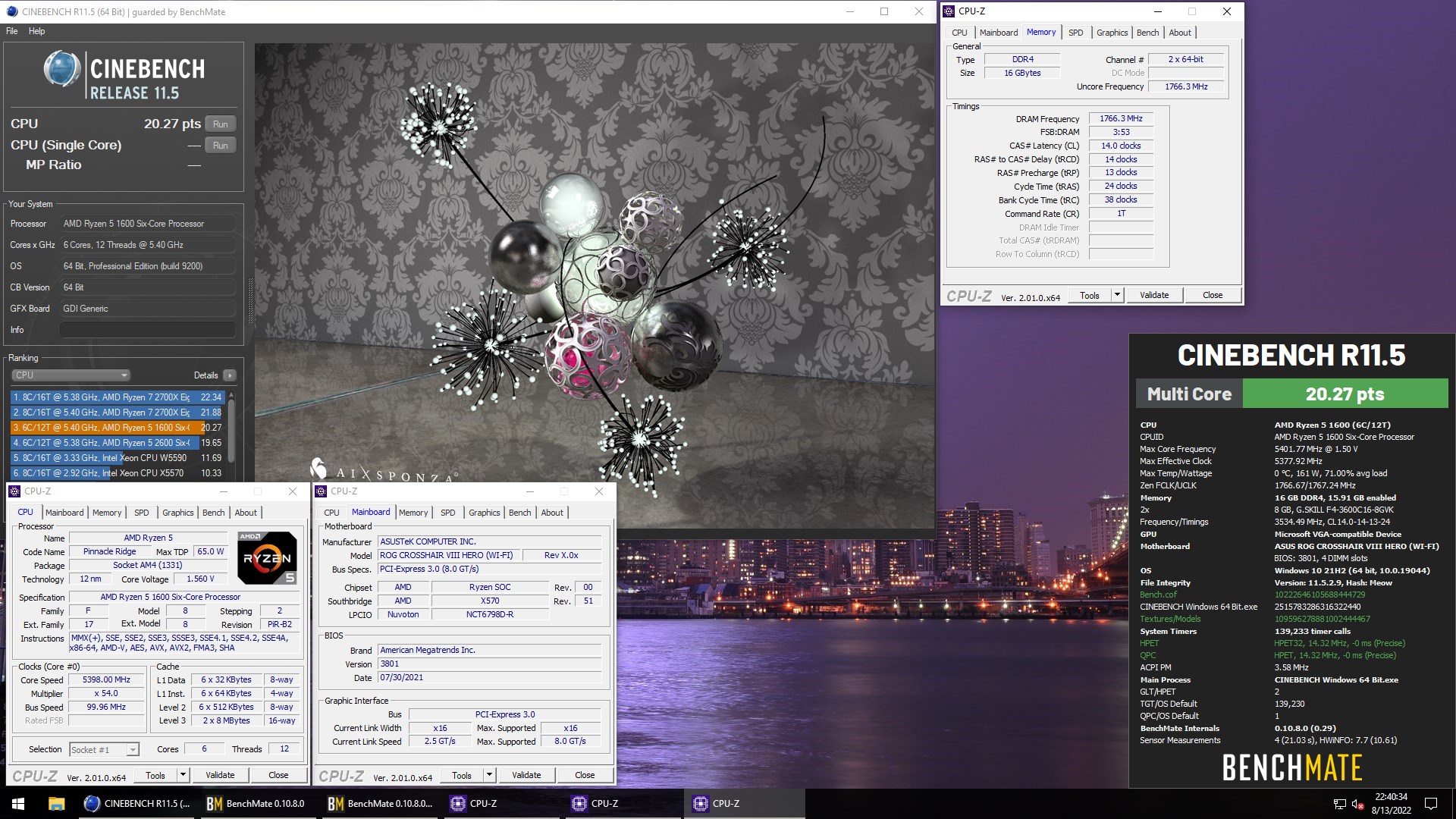Screen dimensions: 1456x819
Task: Switch to Graphics tab in Memory CPU-Z window
Action: pos(1112,33)
